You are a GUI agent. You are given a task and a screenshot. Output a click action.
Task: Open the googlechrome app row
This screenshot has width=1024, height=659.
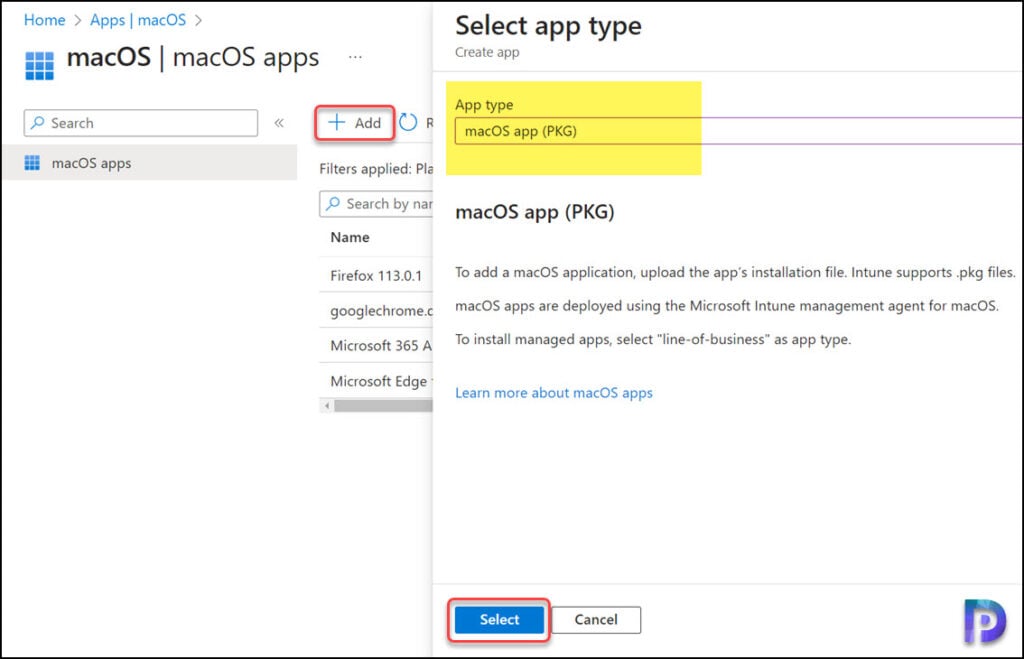click(x=376, y=311)
